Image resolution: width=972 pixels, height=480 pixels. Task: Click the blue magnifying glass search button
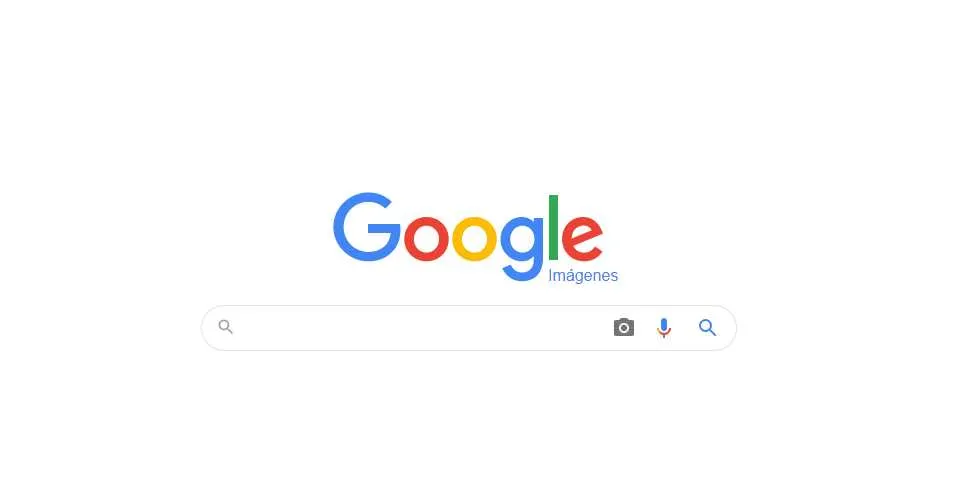[x=707, y=327]
